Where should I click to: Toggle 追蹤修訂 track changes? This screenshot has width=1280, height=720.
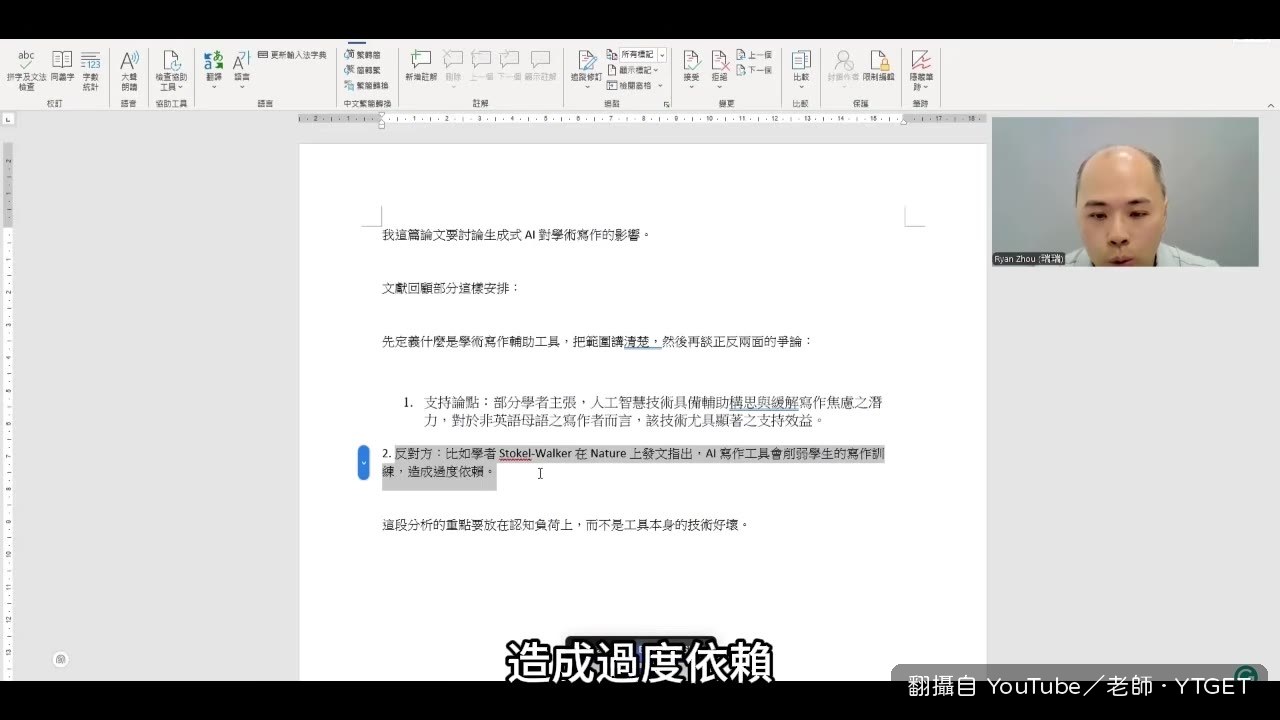pyautogui.click(x=586, y=70)
